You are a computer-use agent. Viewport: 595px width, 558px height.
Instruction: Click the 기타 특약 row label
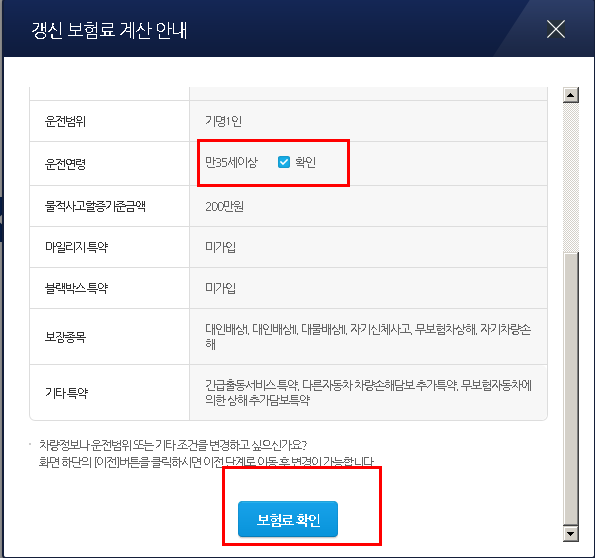pos(66,393)
